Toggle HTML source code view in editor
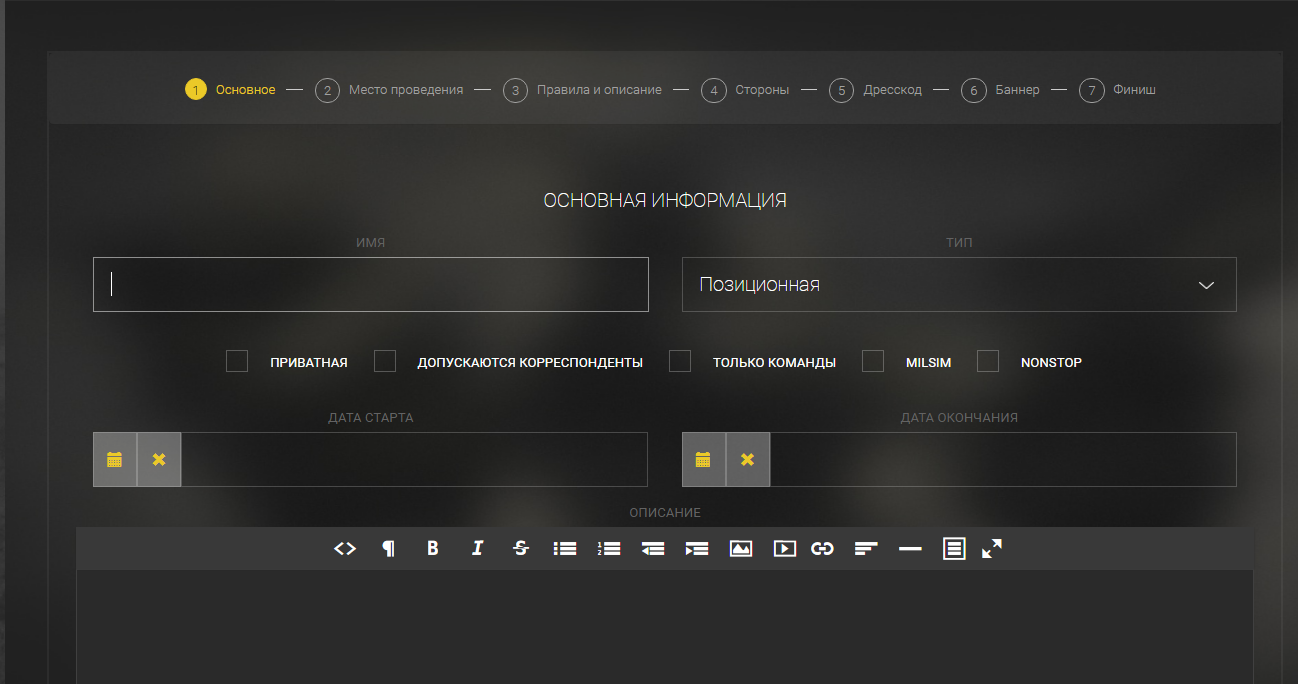The height and width of the screenshot is (684, 1298). [345, 548]
